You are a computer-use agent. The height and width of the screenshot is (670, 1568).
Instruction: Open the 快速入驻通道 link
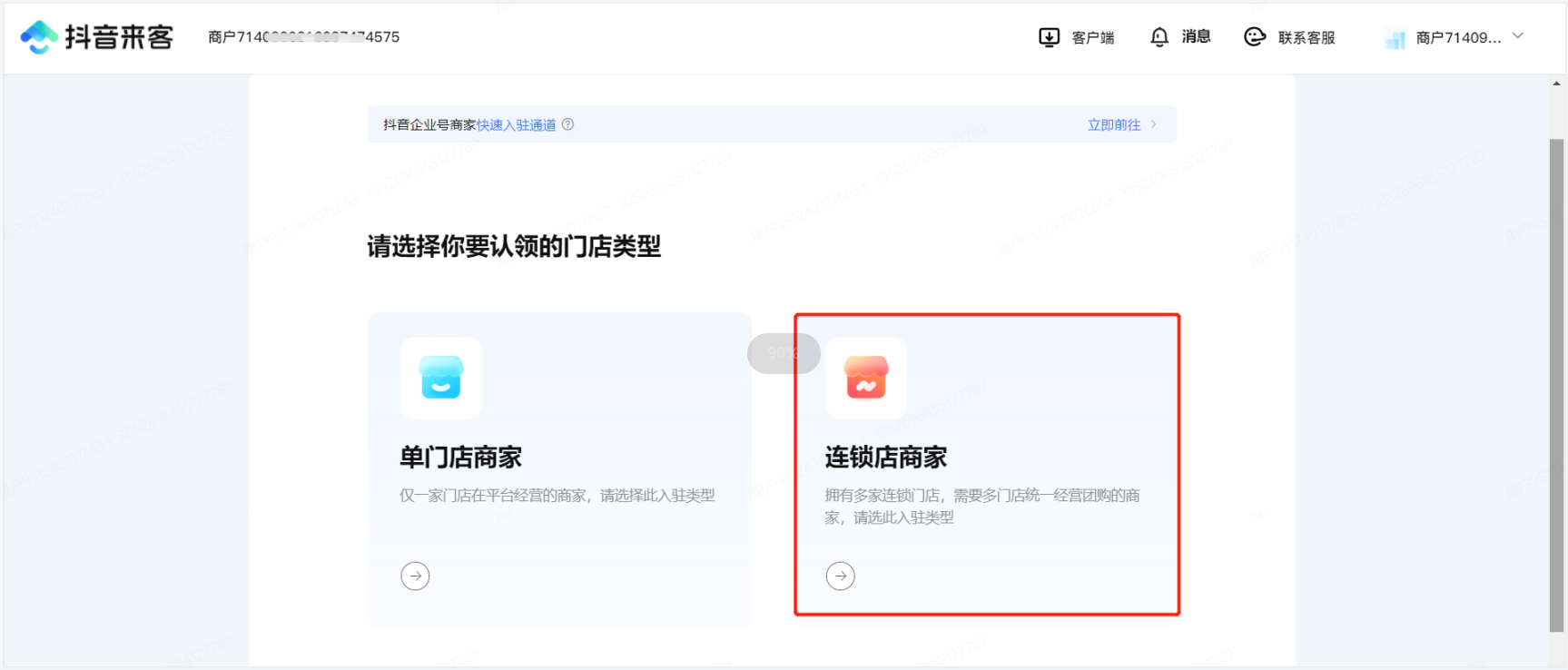click(517, 124)
